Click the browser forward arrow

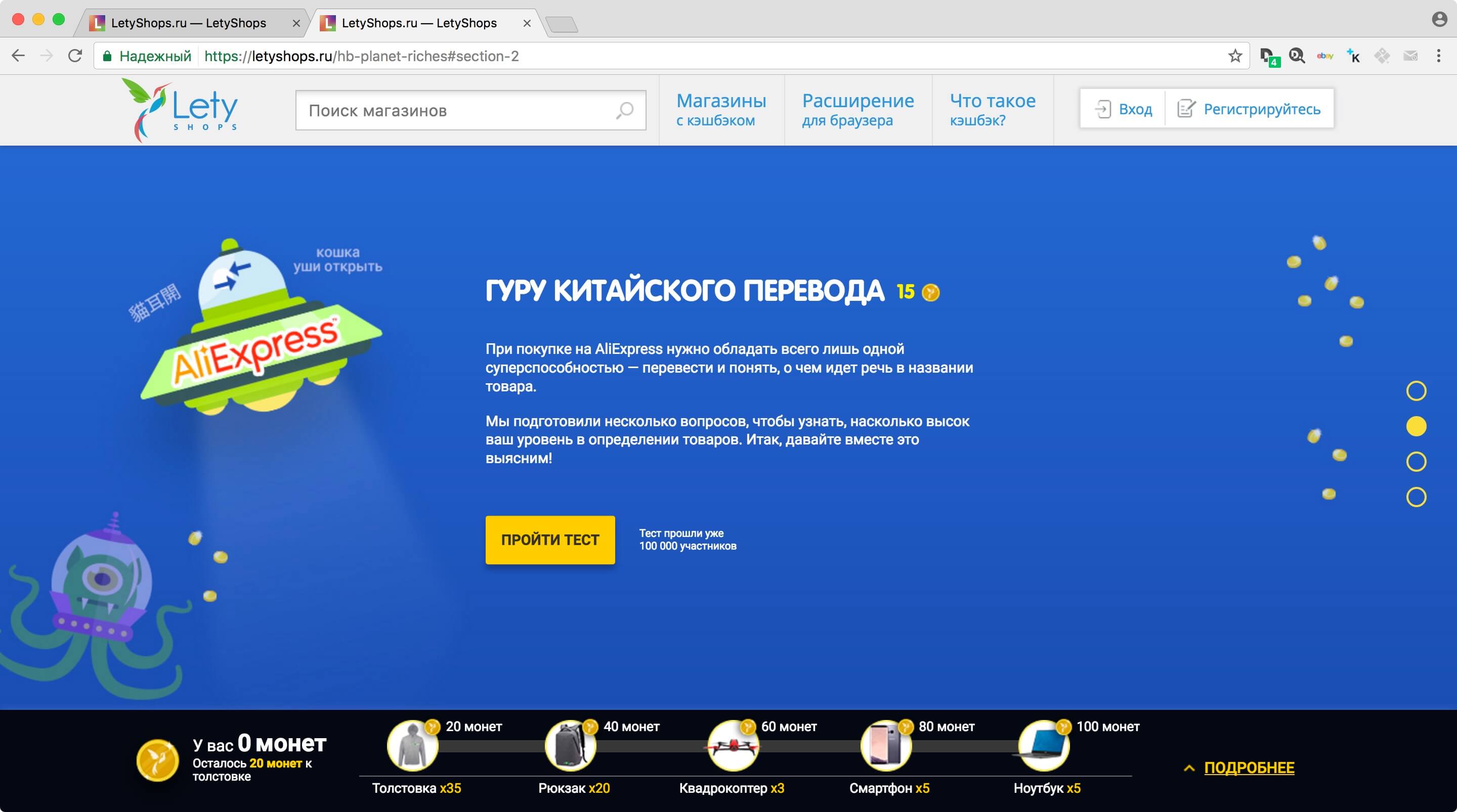point(47,56)
